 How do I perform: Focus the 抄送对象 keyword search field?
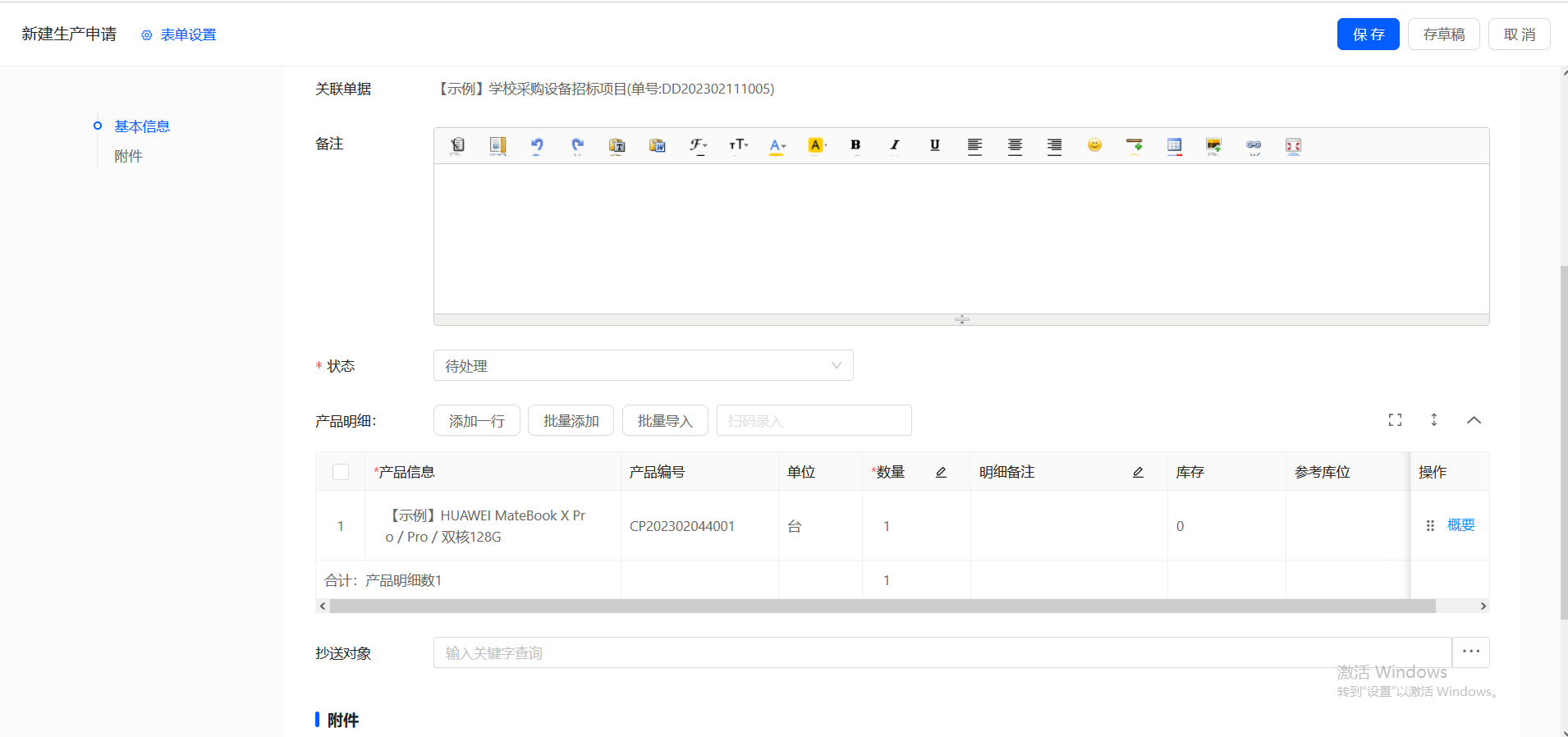942,652
